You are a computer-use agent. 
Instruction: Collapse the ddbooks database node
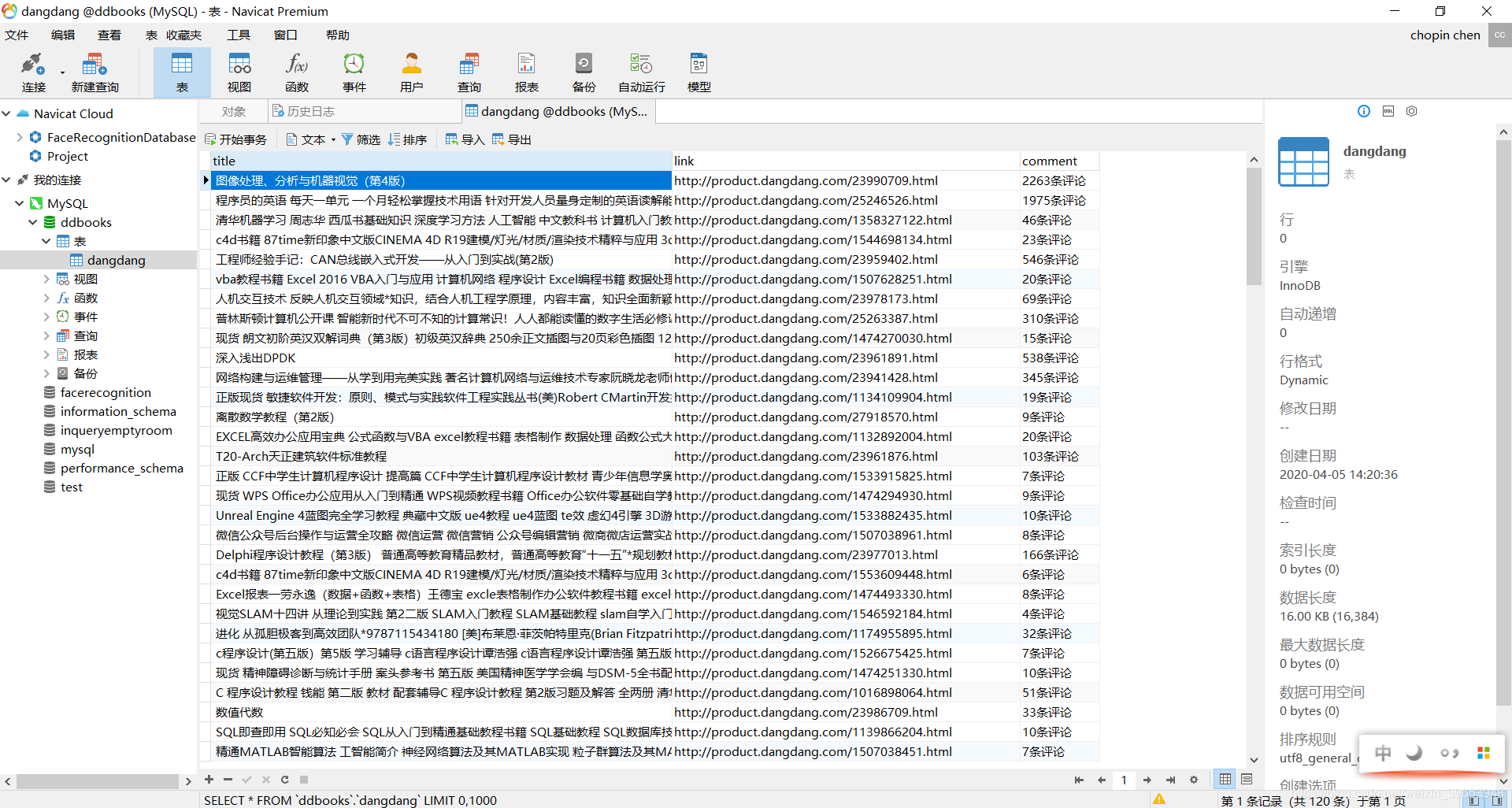pos(33,222)
